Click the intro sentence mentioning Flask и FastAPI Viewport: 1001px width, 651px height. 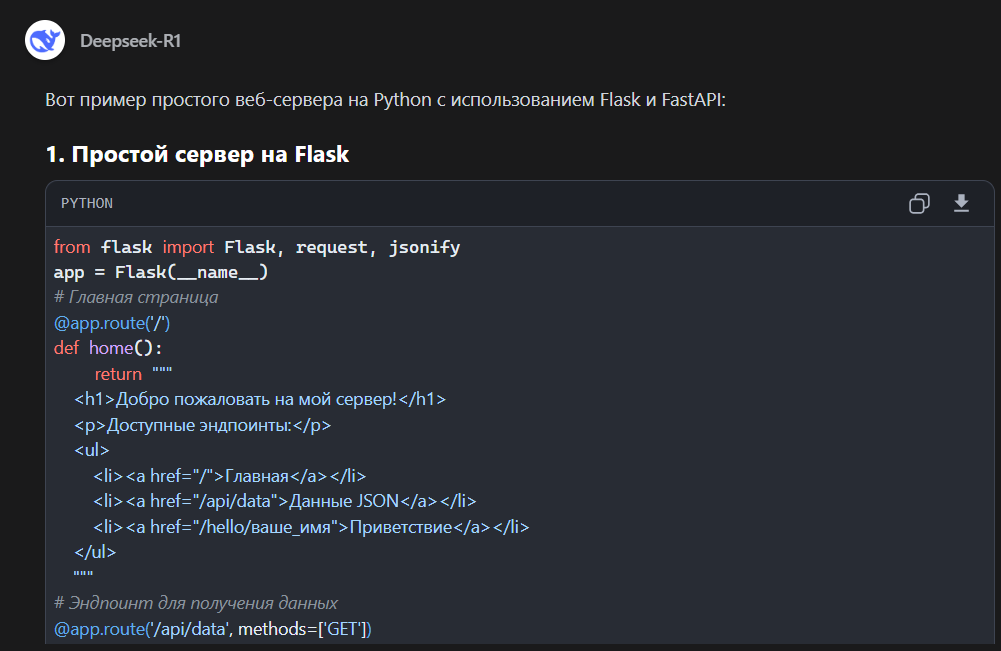385,100
